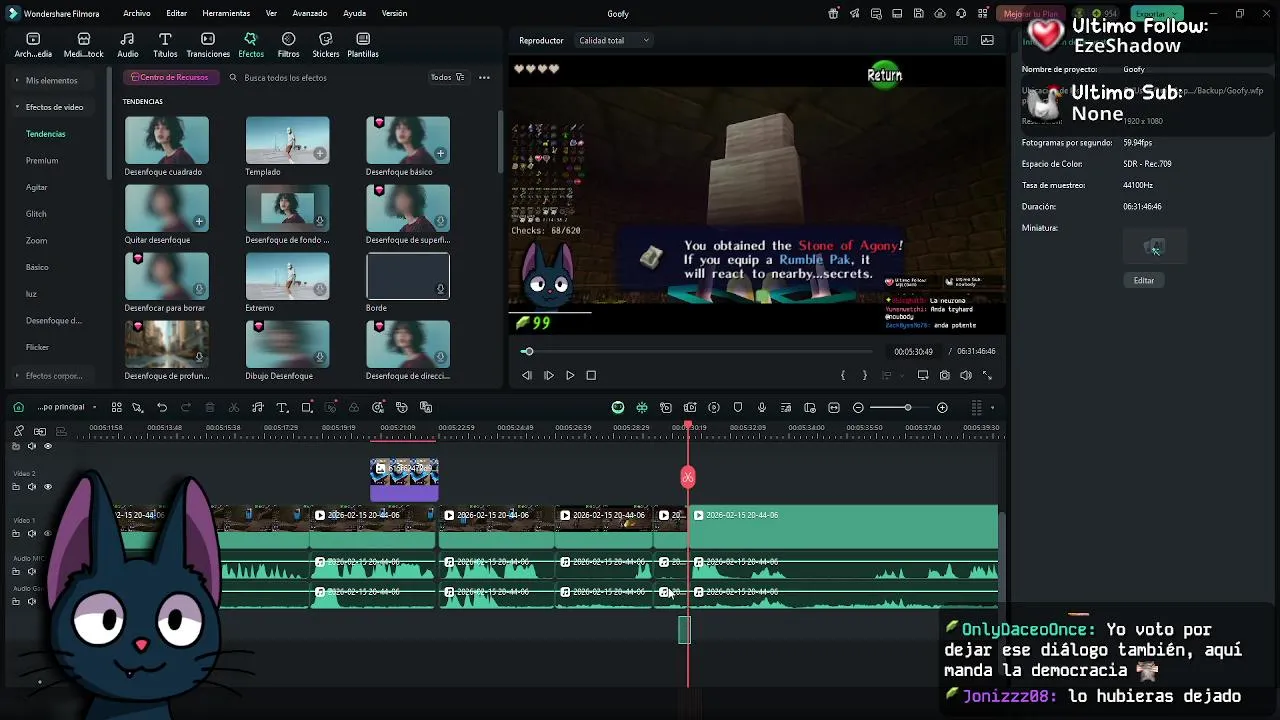Open the Transiciones tab
The width and height of the screenshot is (1280, 720).
coord(208,45)
